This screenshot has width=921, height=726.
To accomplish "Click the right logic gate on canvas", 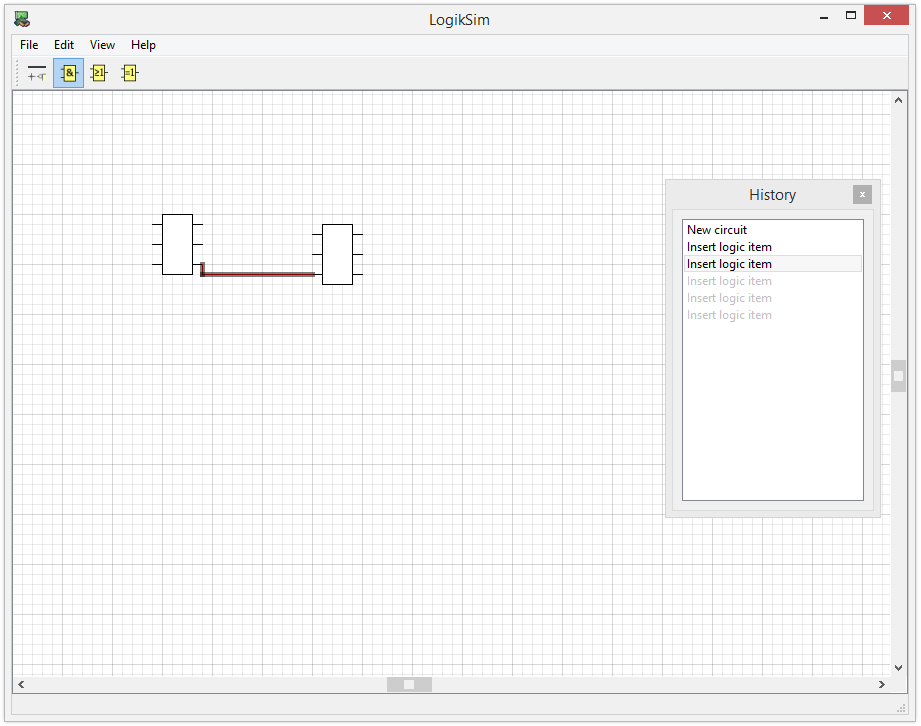I will (x=337, y=254).
